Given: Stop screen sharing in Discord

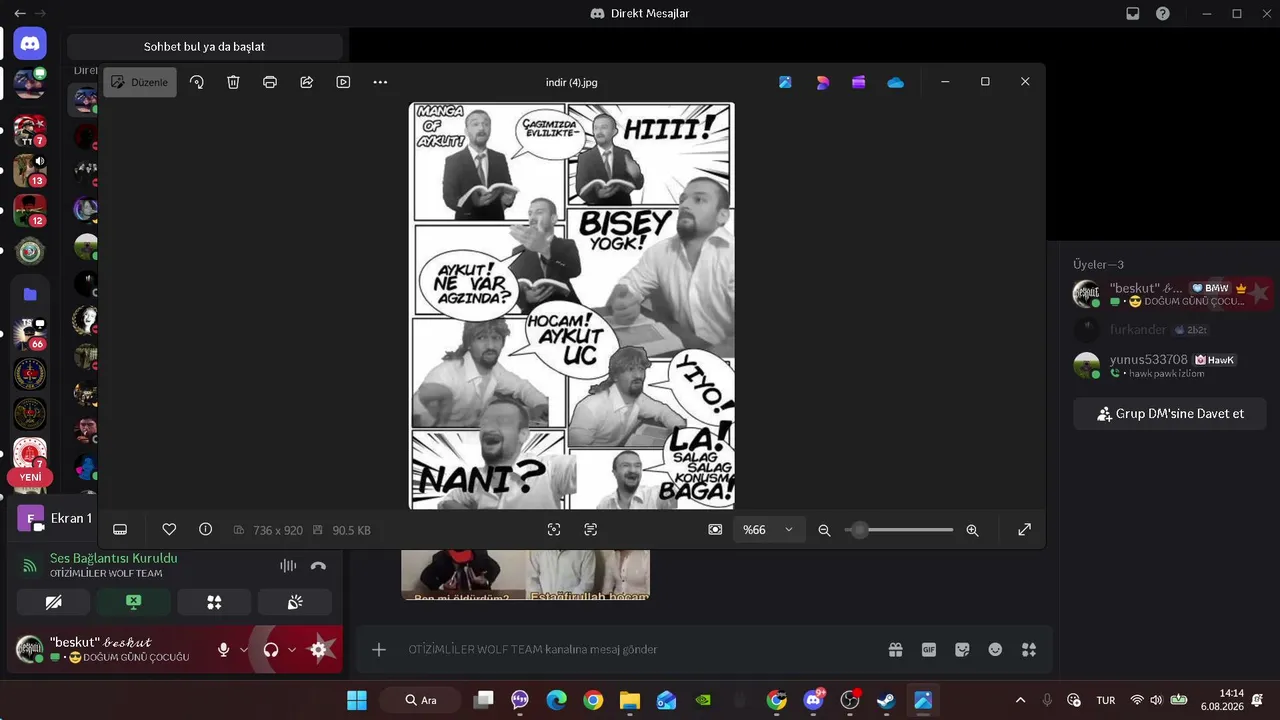Looking at the screenshot, I should [x=134, y=602].
